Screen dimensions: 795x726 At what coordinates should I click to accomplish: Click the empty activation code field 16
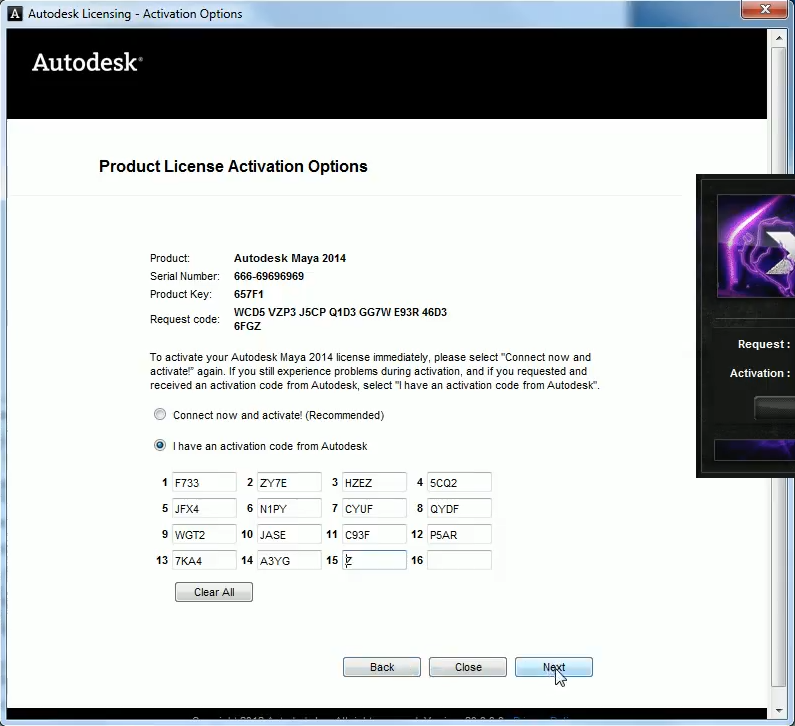click(x=459, y=561)
